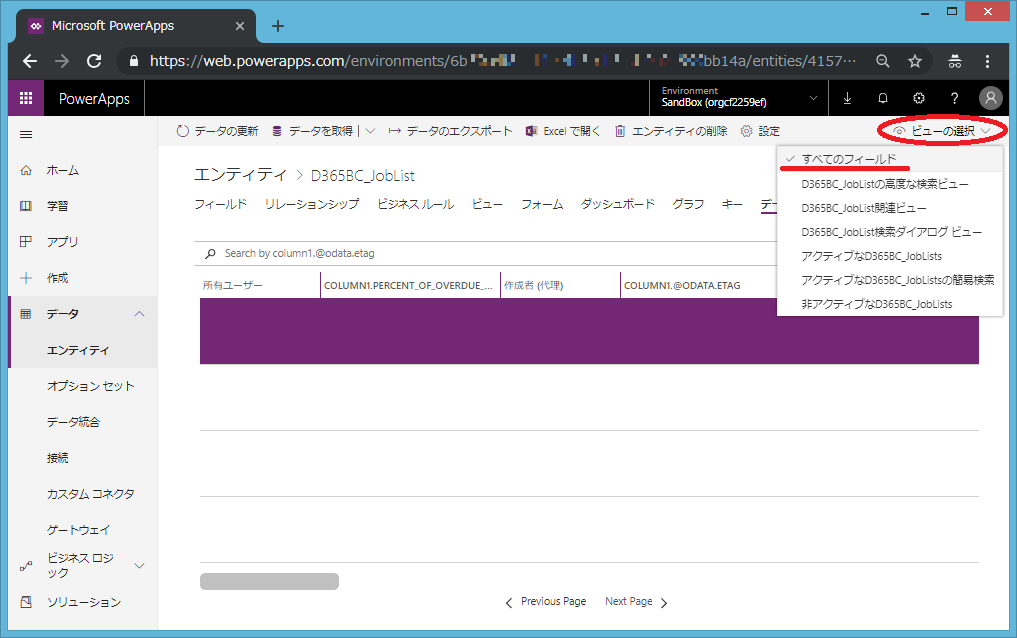Bookmark this page with the star icon
Screen dimensions: 1017x638
pos(915,61)
